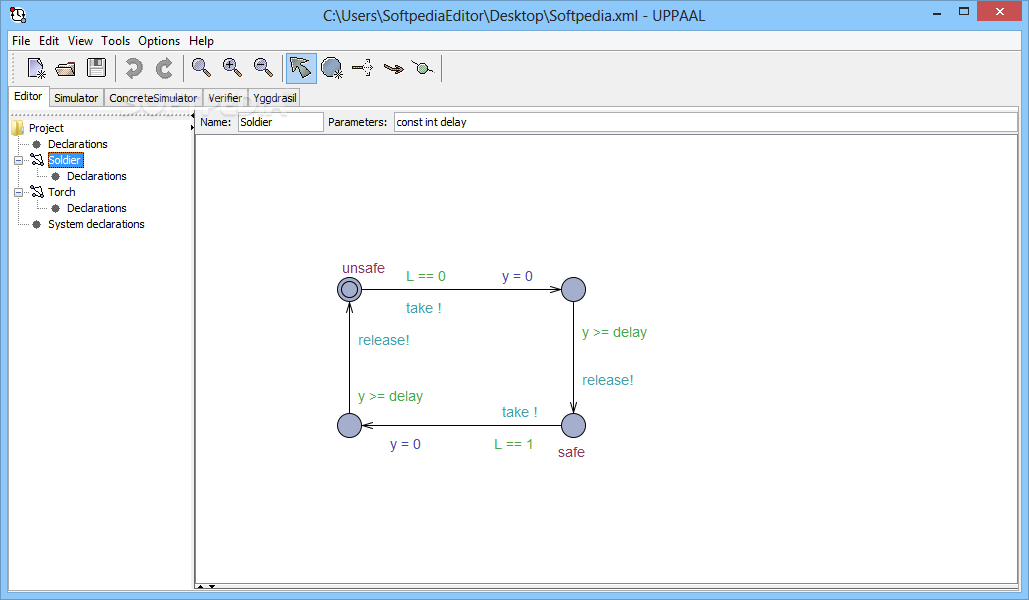Open the Options menu
The width and height of the screenshot is (1029, 600).
click(159, 41)
